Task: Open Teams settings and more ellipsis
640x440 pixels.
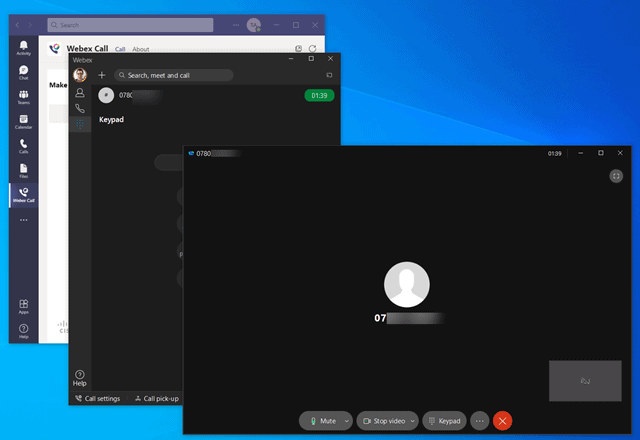Action: (236, 25)
